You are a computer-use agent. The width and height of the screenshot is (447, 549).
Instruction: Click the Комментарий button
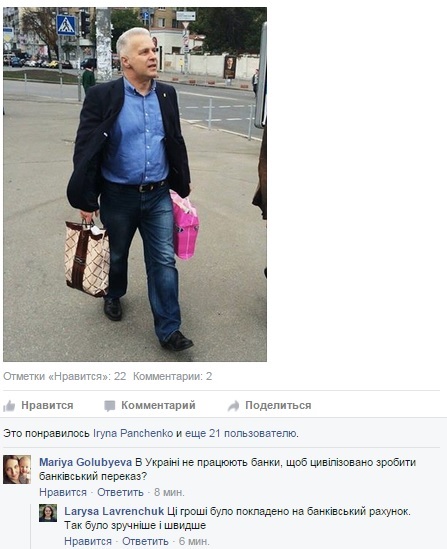158,405
